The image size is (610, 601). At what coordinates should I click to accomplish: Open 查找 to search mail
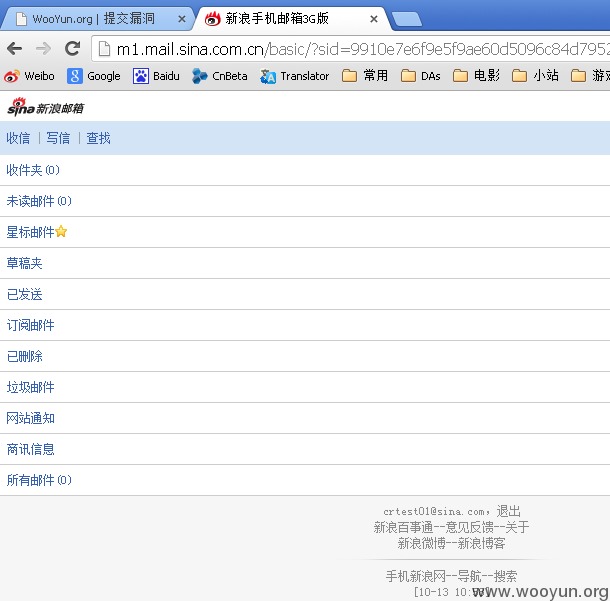98,138
